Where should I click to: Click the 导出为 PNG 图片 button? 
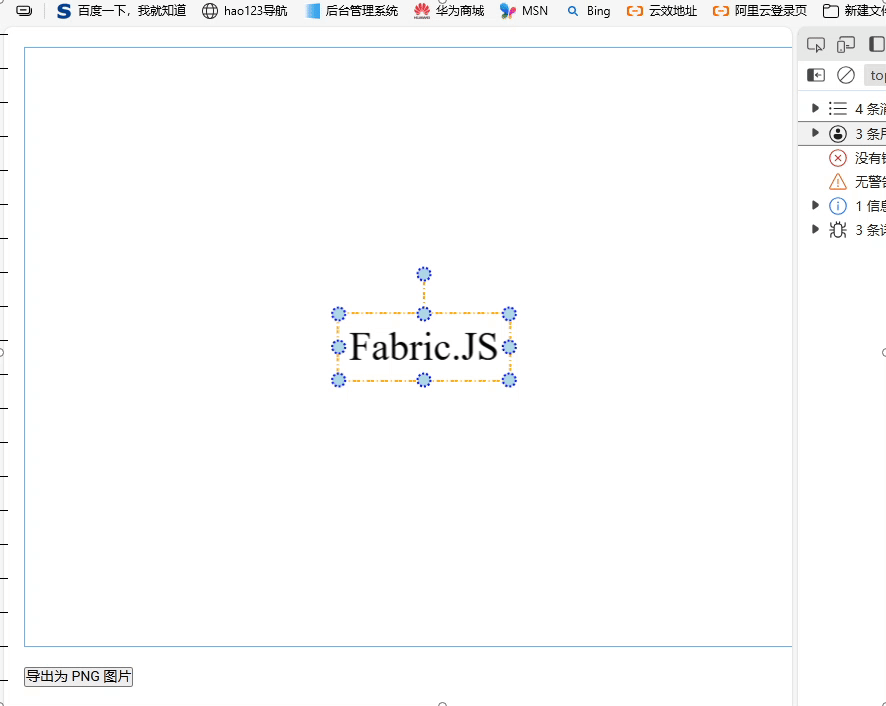coord(78,676)
